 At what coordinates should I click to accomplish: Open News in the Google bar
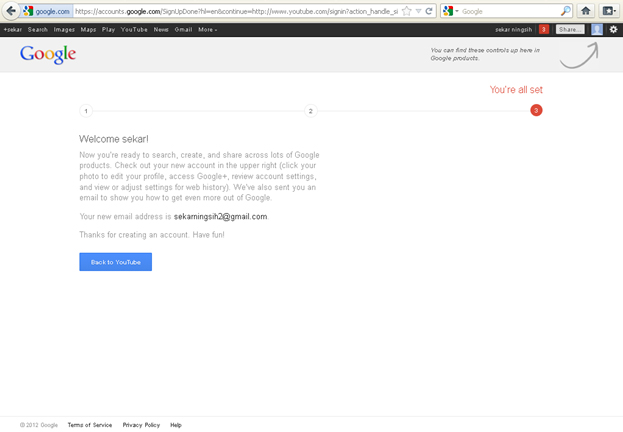(x=161, y=29)
